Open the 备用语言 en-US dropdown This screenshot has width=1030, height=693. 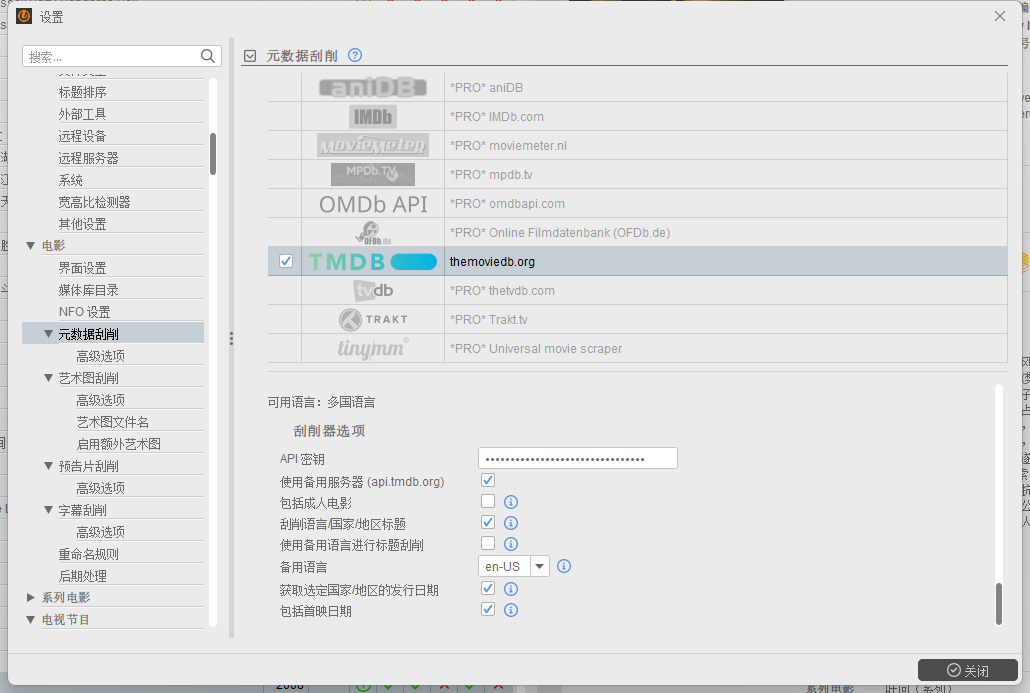click(539, 566)
